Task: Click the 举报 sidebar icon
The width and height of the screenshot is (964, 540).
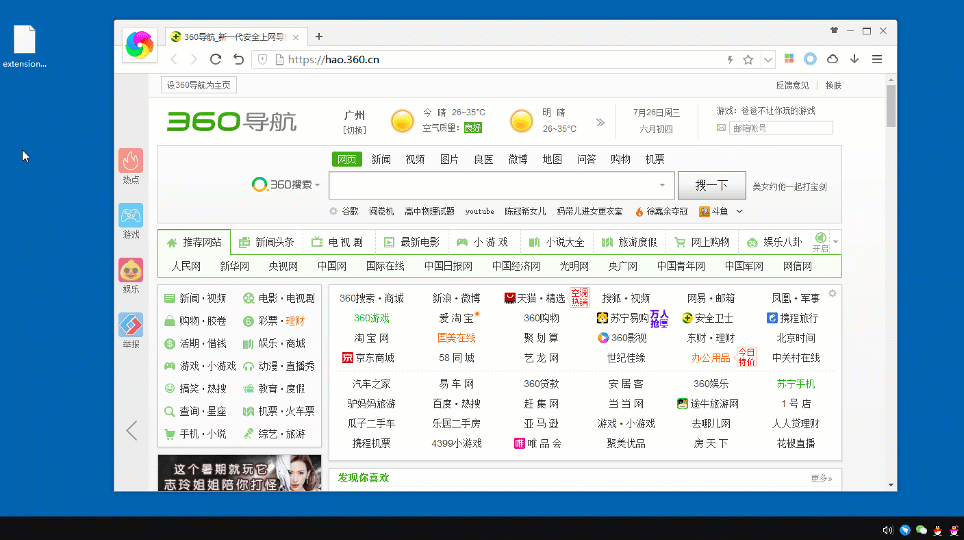Action: [x=131, y=325]
